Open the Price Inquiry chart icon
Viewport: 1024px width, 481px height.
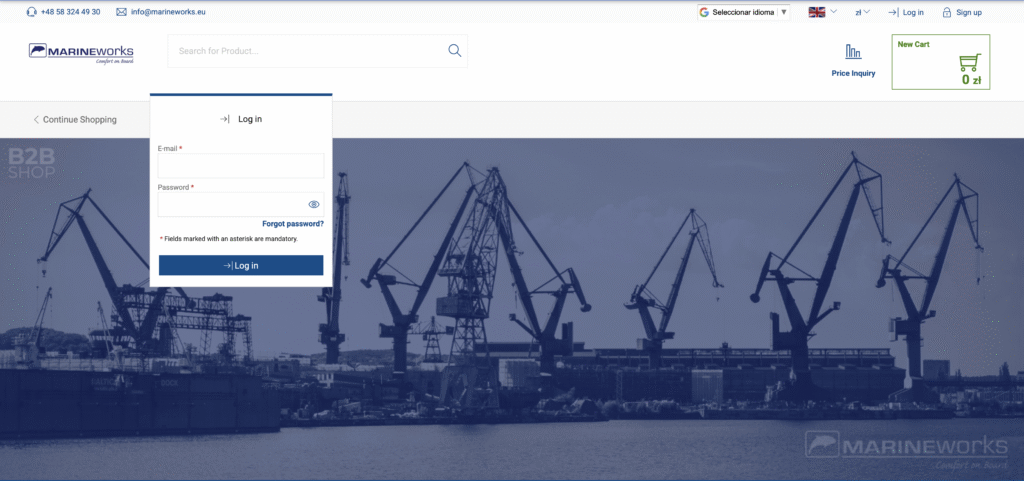853,52
